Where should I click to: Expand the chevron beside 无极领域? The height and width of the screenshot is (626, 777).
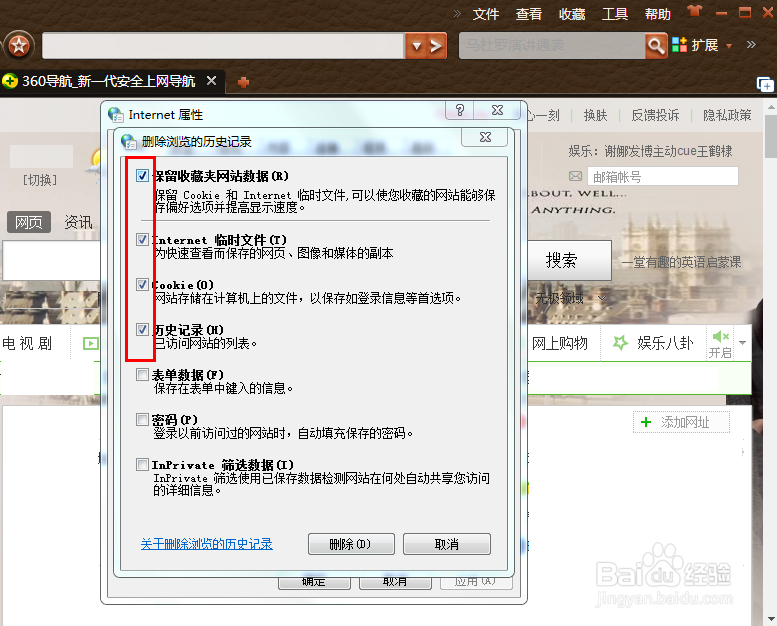[602, 298]
